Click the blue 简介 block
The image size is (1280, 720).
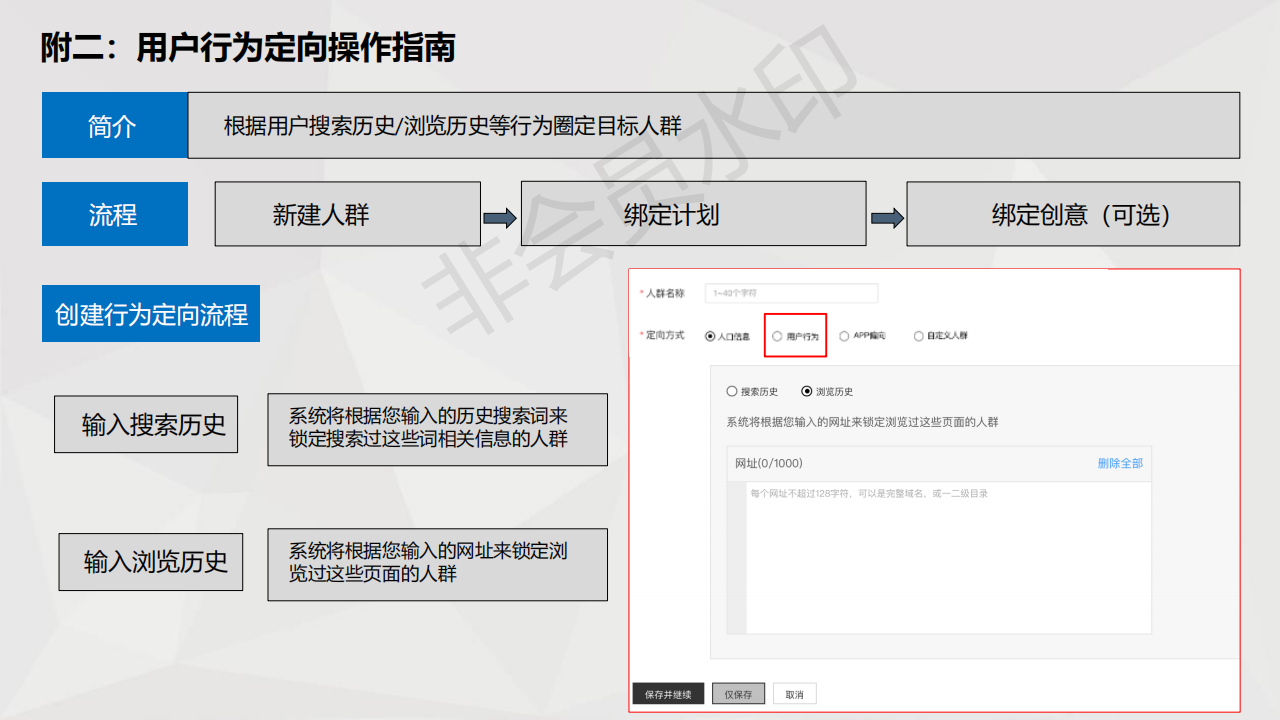(114, 125)
